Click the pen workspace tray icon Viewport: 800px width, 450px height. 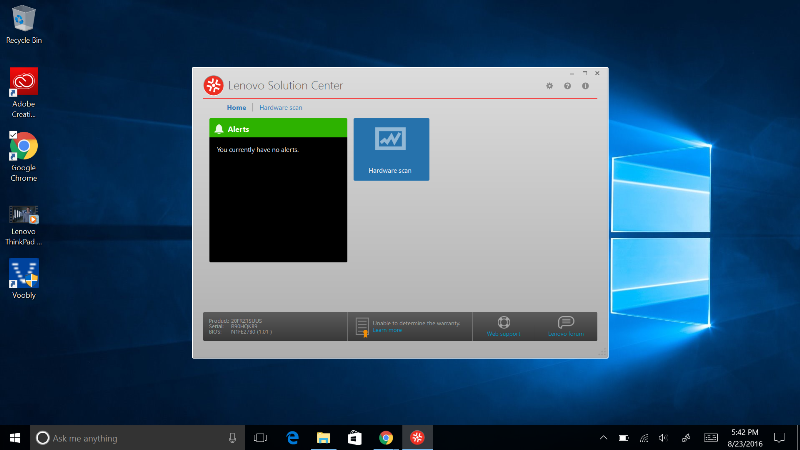click(x=686, y=438)
